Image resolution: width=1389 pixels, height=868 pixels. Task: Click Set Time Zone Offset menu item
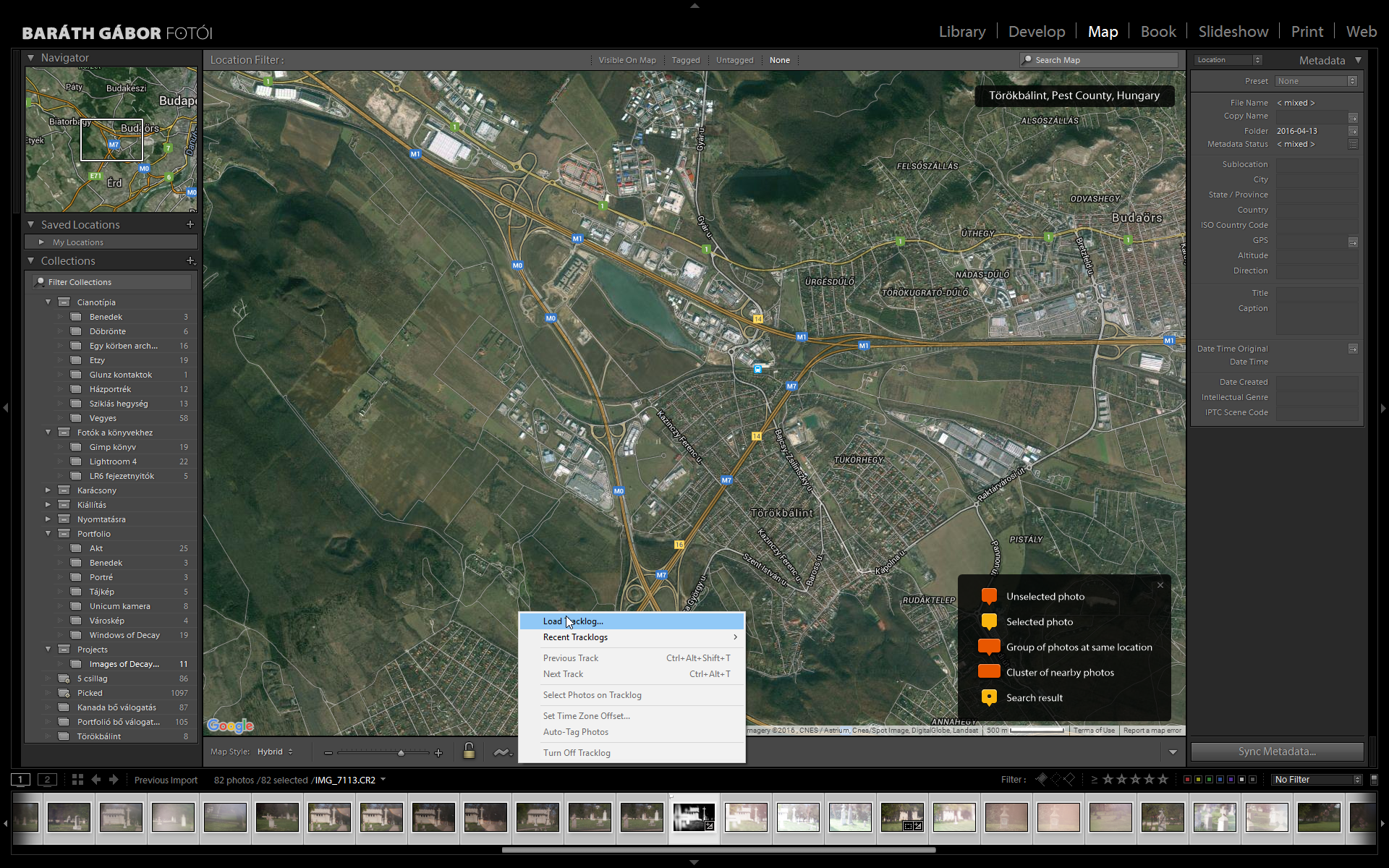click(632, 716)
